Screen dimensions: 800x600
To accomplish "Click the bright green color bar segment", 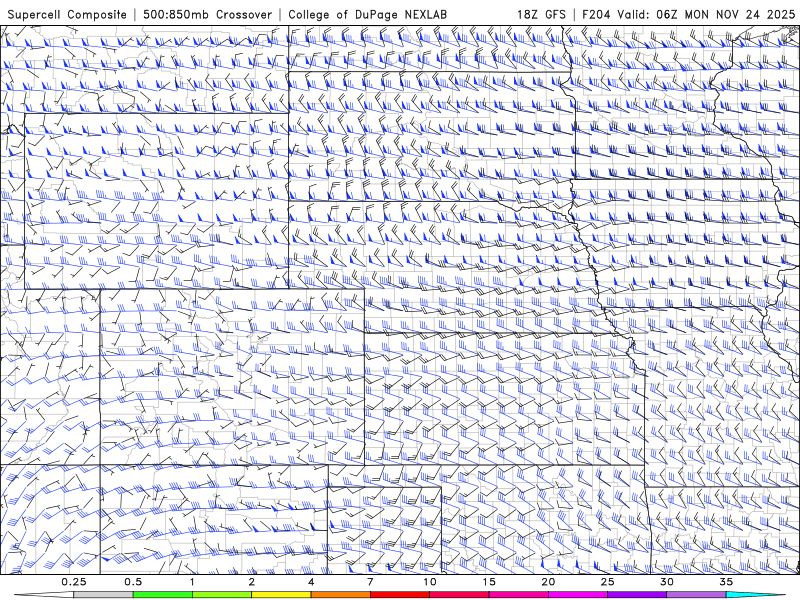I will click(163, 594).
